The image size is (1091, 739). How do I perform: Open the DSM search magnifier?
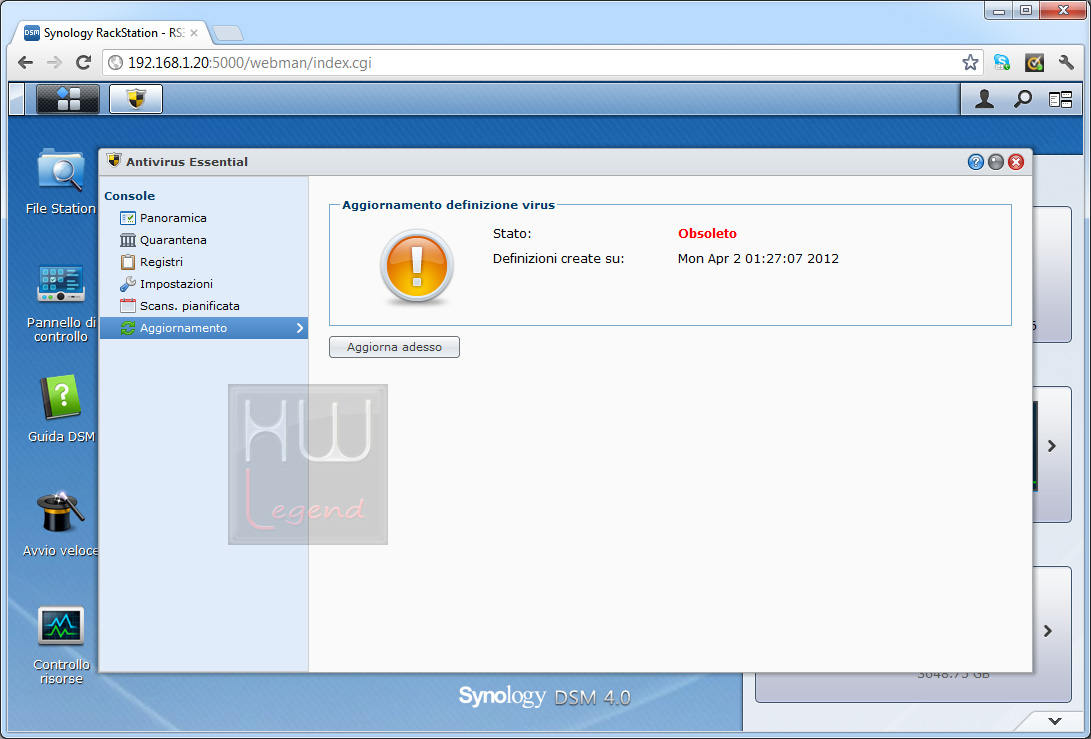click(x=1022, y=100)
